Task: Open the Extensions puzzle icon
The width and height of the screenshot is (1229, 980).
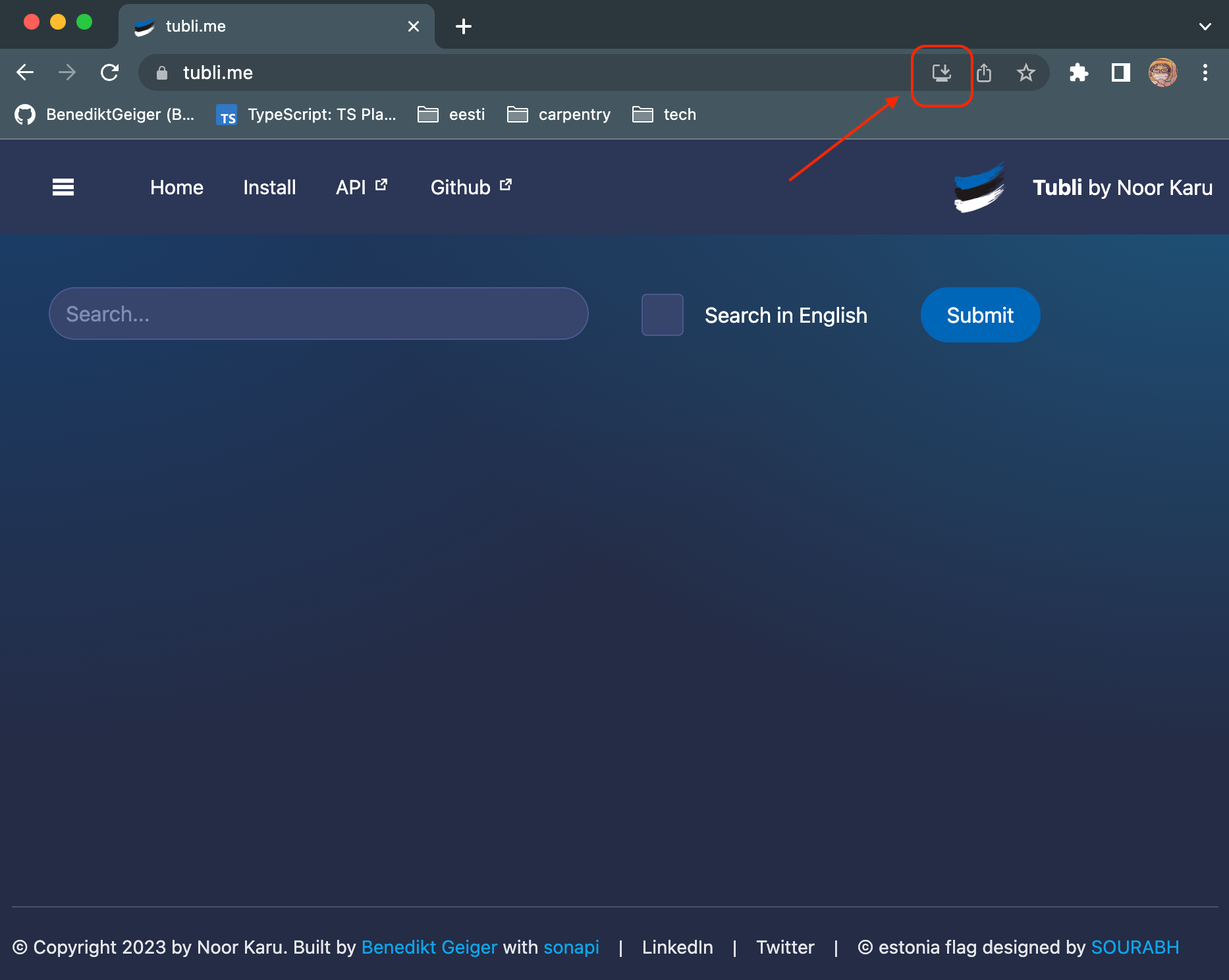Action: pos(1078,73)
